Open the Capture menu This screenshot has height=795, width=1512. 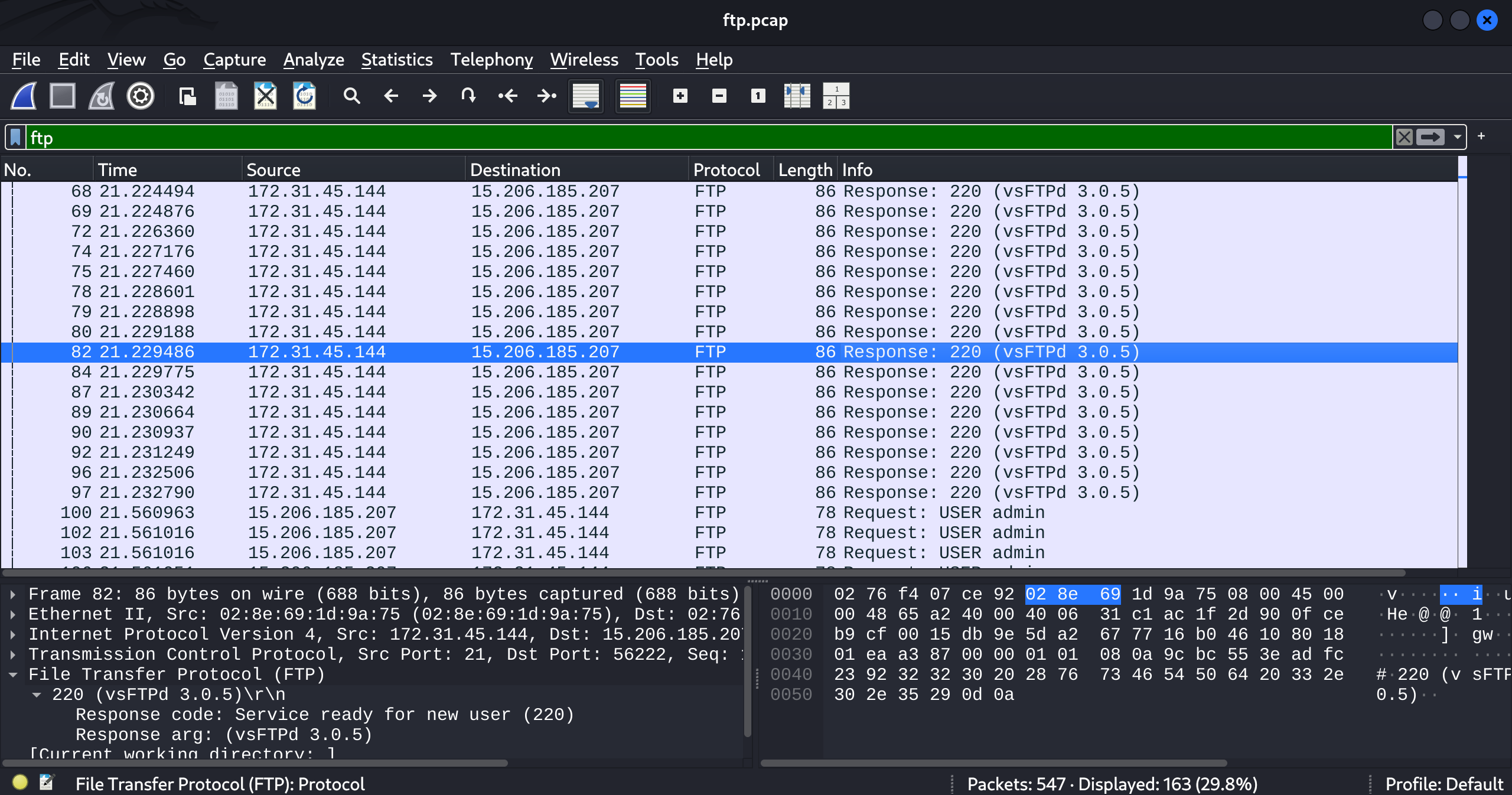coord(234,60)
